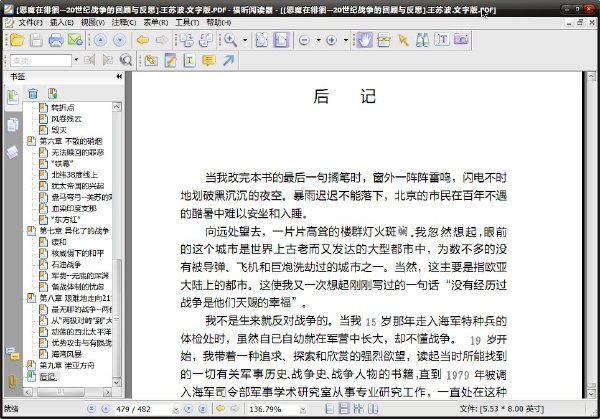Open the find box dropdown arrow
This screenshot has height=419, width=600.
click(x=76, y=60)
